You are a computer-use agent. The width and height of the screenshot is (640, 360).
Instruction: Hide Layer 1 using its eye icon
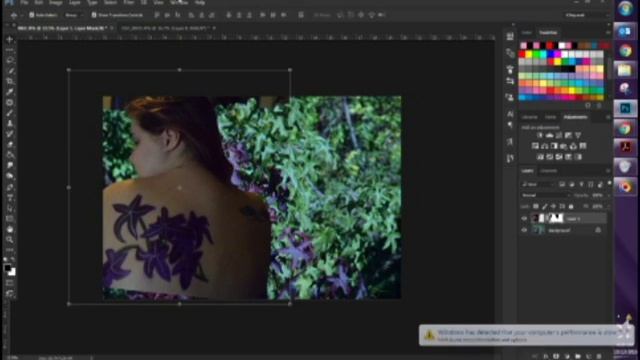(x=524, y=218)
